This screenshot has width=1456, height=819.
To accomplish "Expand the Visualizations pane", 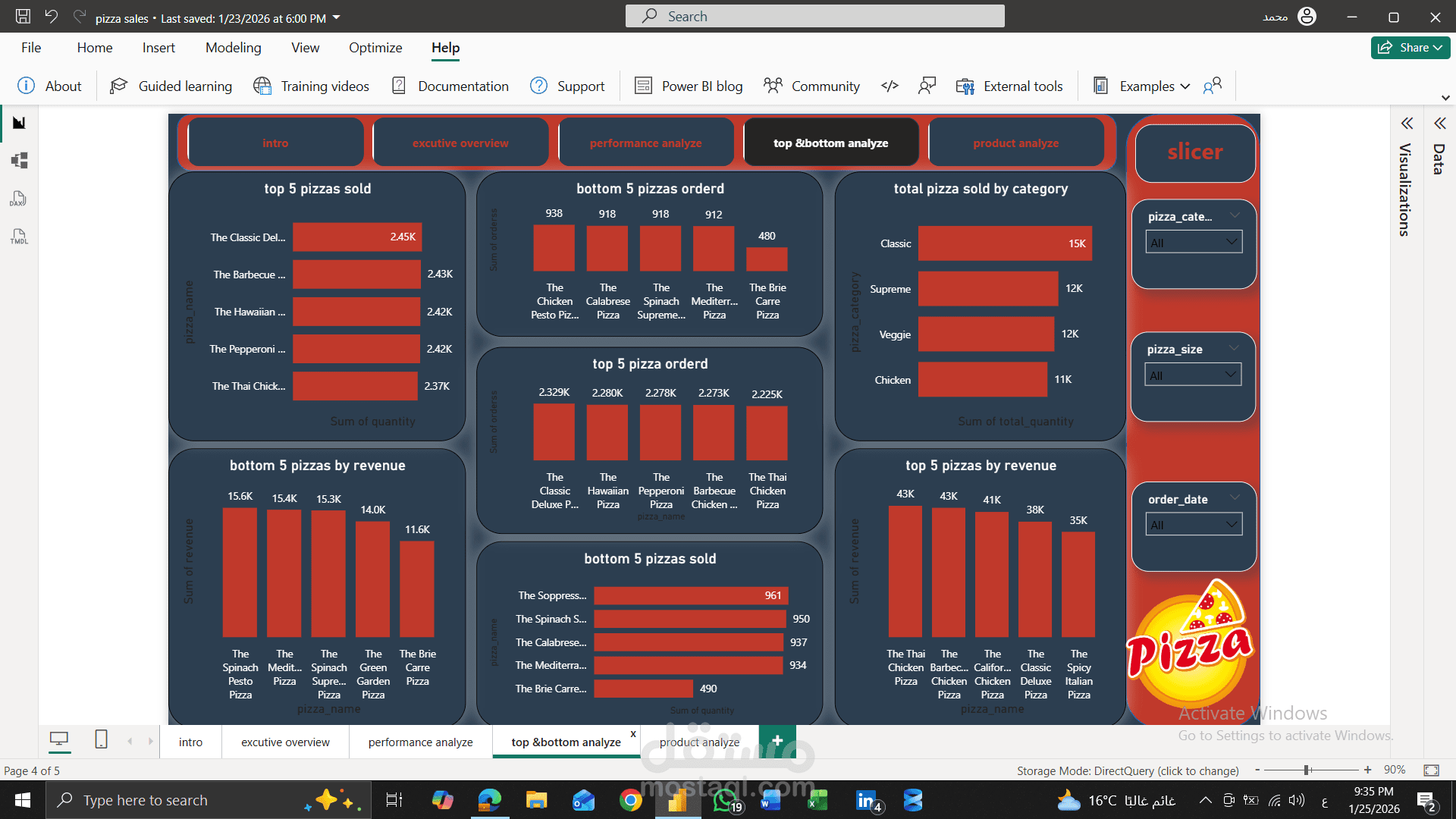I will (1407, 124).
